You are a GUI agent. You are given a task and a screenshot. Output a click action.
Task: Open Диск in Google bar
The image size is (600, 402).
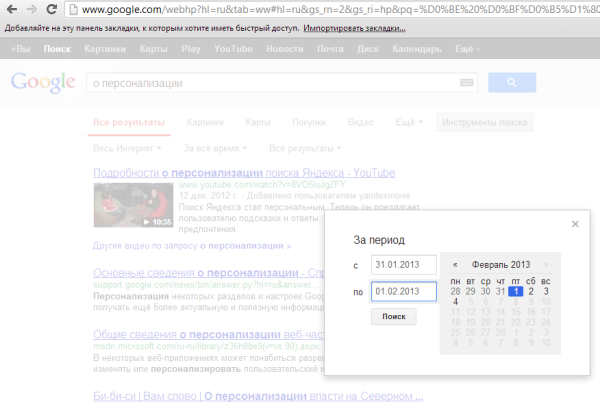[x=368, y=49]
